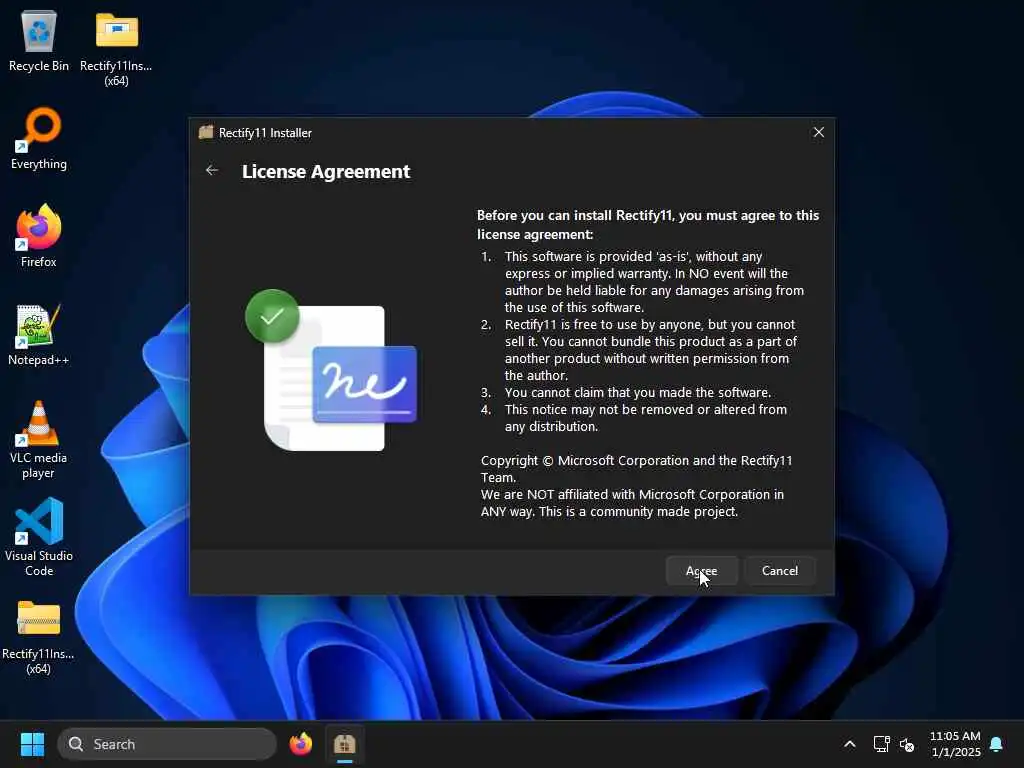Click 'Before you can install Rectify11' text
Image resolution: width=1024 pixels, height=768 pixels.
click(x=648, y=225)
